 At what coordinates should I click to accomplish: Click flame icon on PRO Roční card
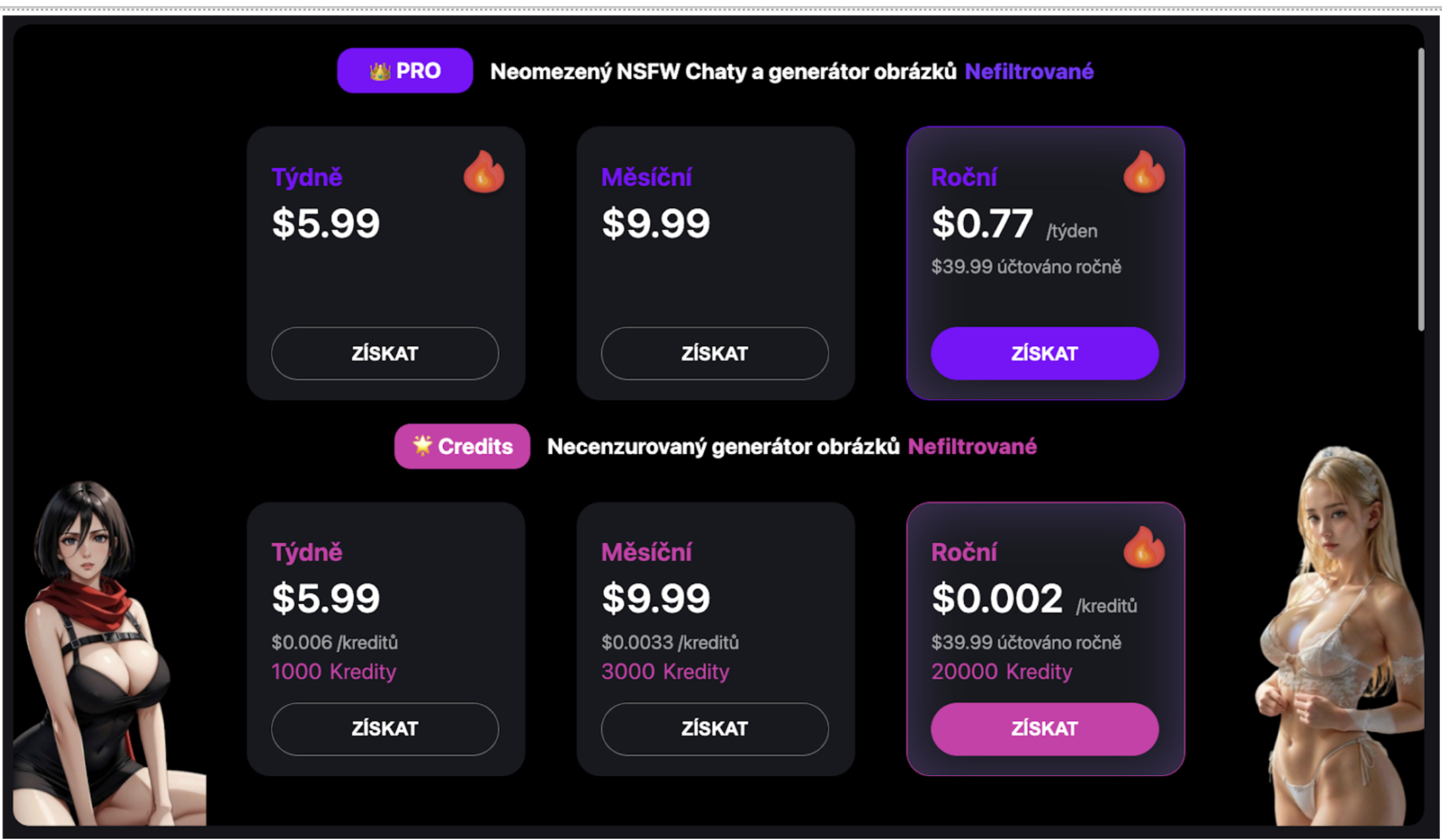click(x=1144, y=171)
